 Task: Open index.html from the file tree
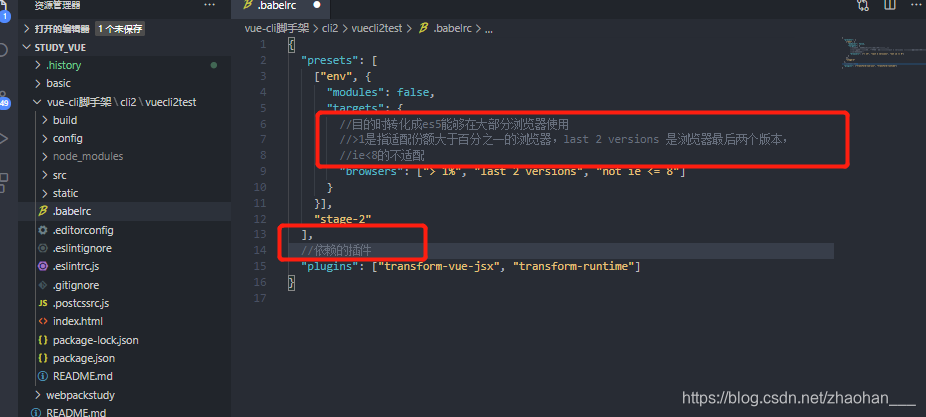78,321
